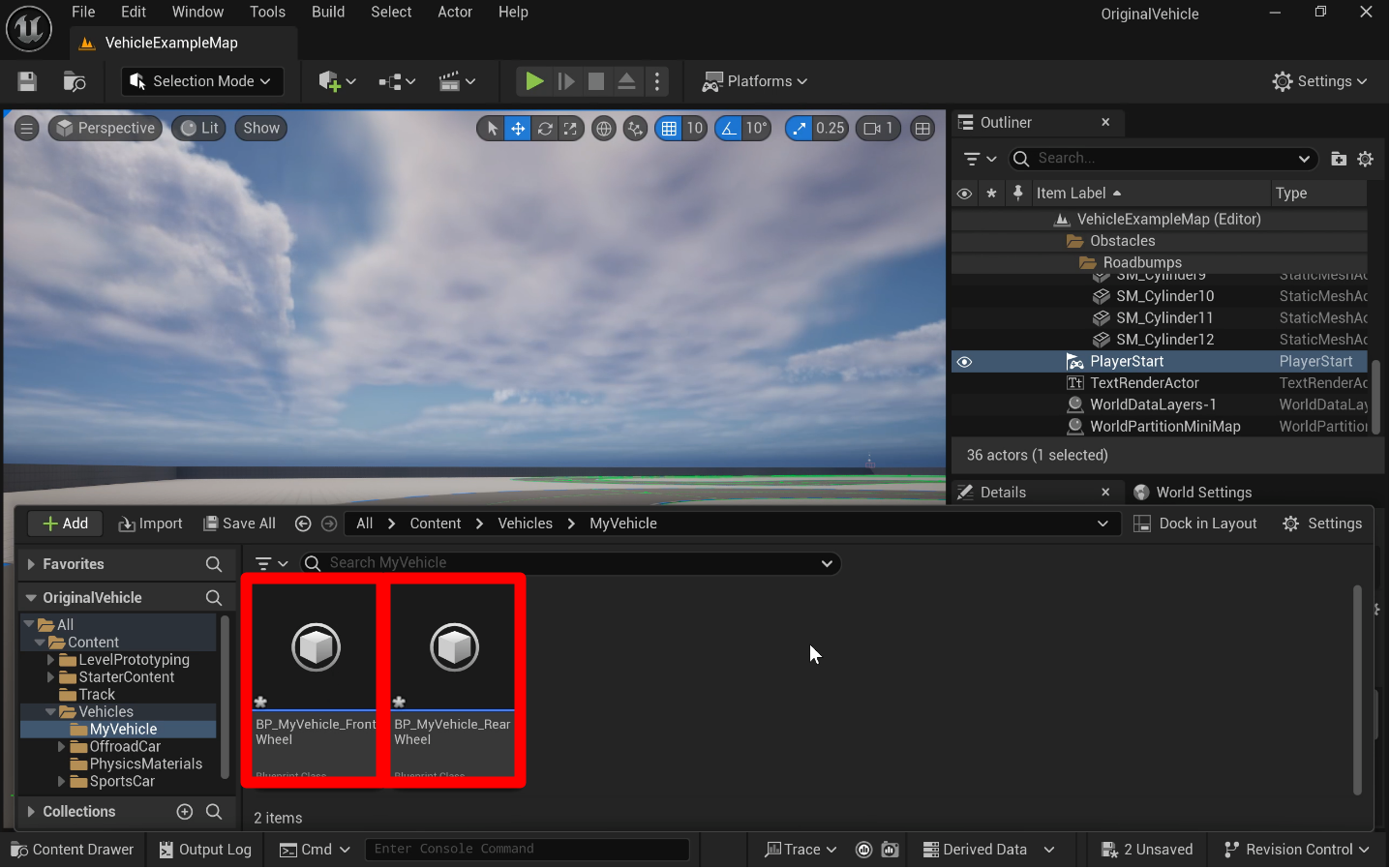Sort by Outliner visibility column header
The height and width of the screenshot is (868, 1390).
coord(964,194)
